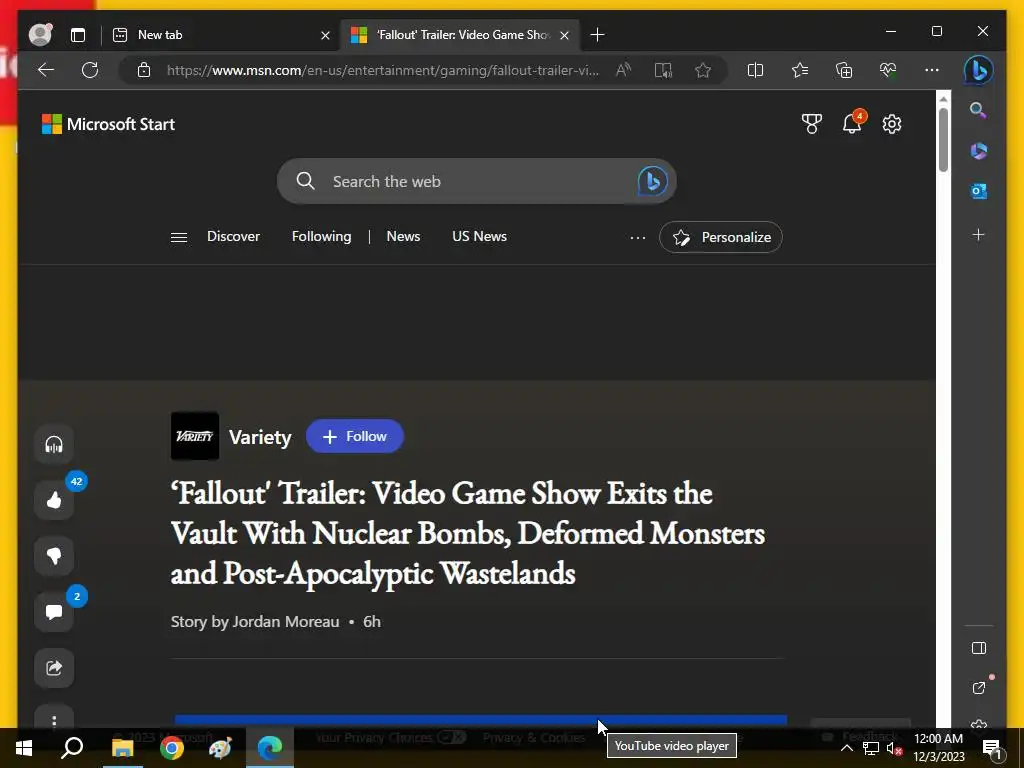Image resolution: width=1024 pixels, height=768 pixels.
Task: Select the US News menu item
Action: coord(479,236)
